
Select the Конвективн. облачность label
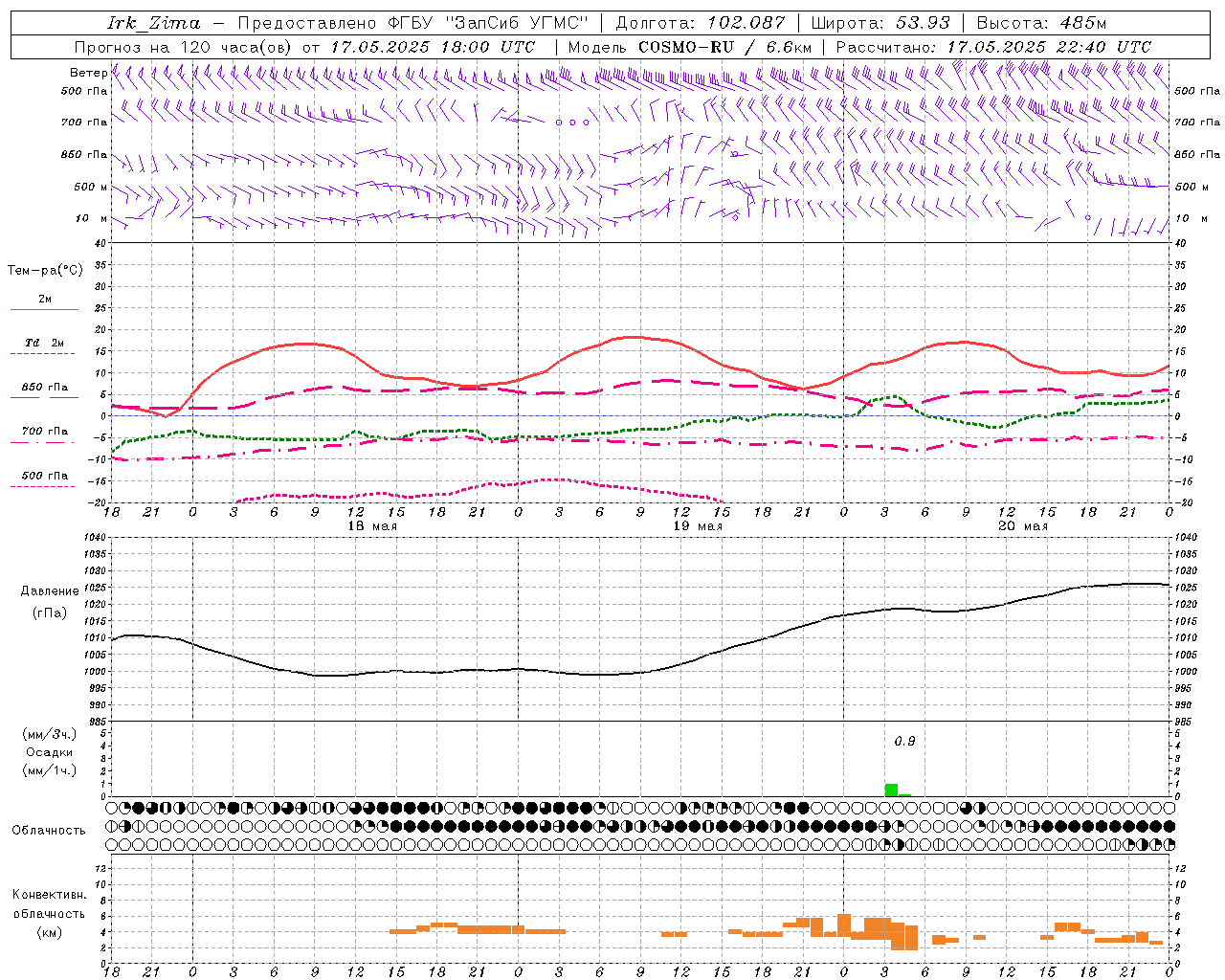click(49, 903)
